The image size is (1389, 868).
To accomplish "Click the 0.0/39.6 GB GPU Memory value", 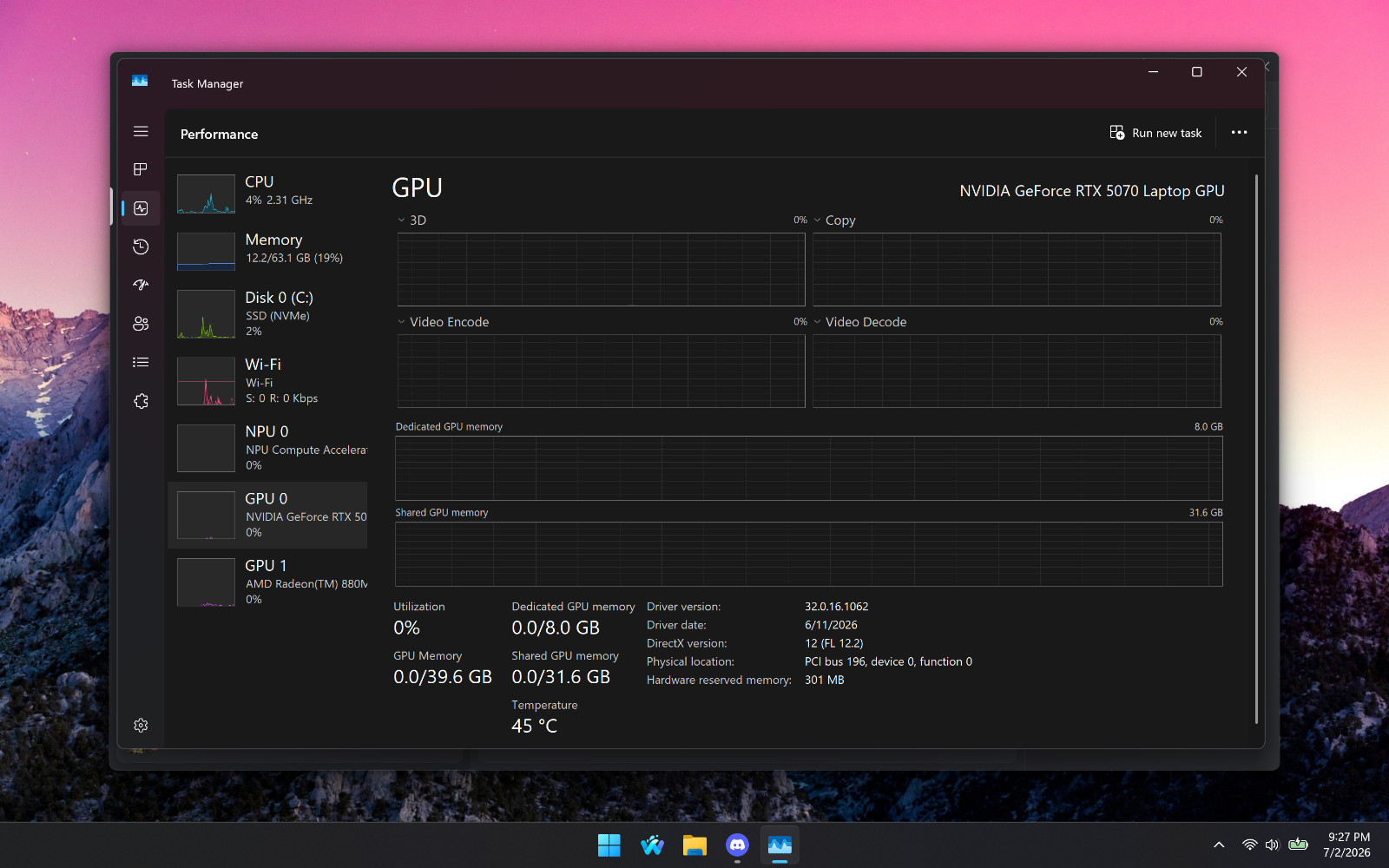I will point(443,677).
